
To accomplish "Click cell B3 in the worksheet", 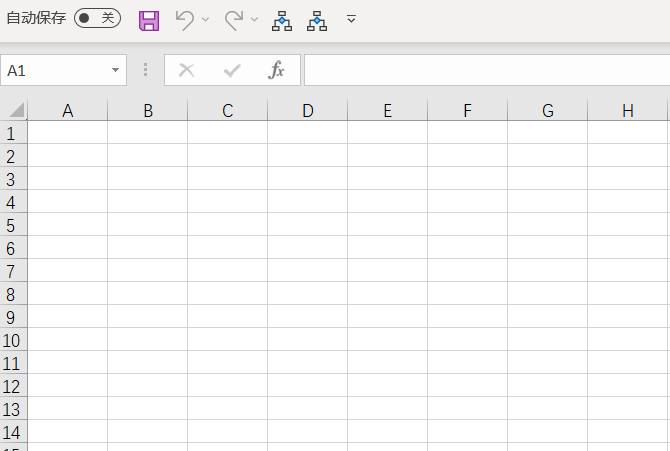I will click(x=147, y=178).
